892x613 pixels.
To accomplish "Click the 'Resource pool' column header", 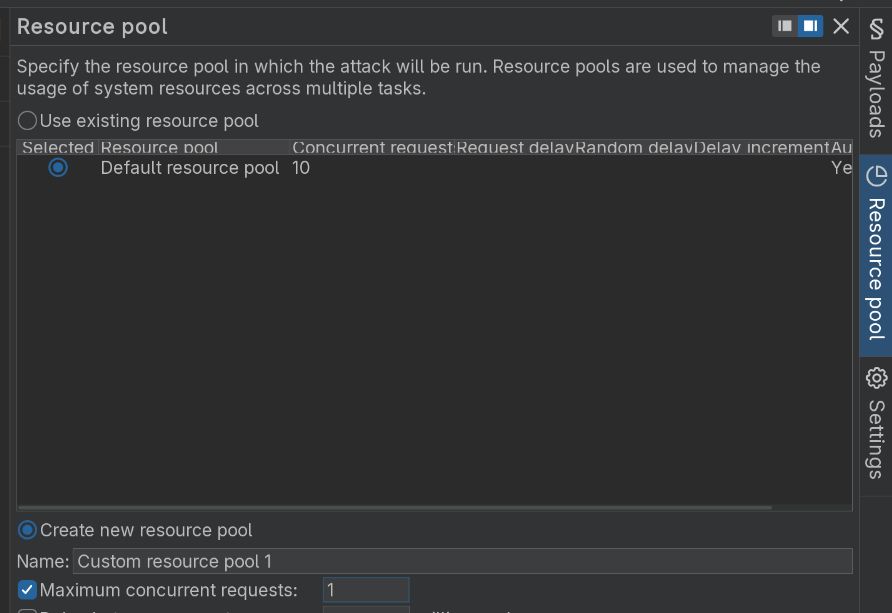I will [160, 148].
